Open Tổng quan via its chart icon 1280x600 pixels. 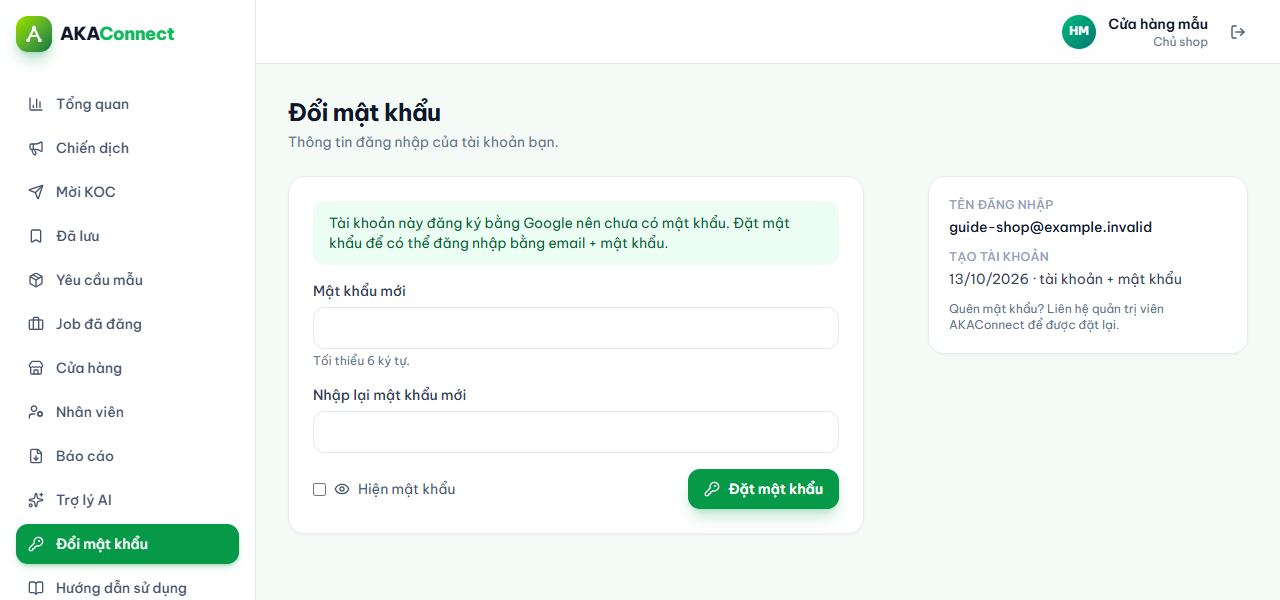[x=36, y=104]
